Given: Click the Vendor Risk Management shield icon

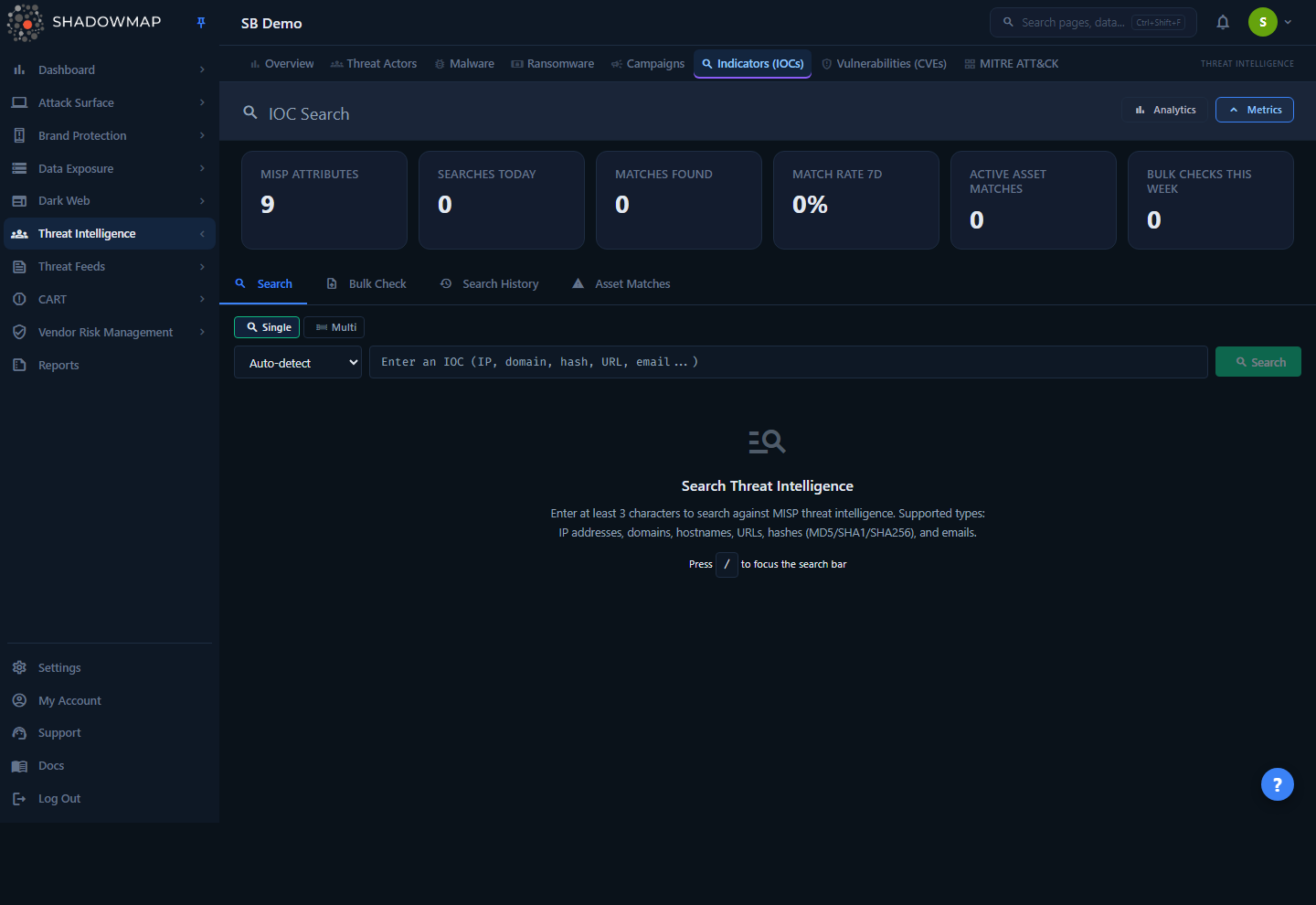Looking at the screenshot, I should click(19, 332).
